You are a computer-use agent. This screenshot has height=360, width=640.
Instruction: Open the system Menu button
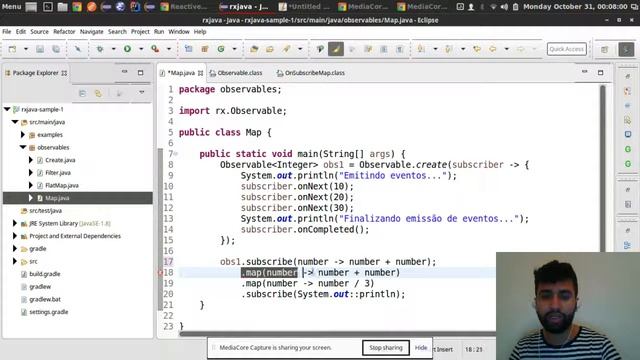tap(11, 7)
